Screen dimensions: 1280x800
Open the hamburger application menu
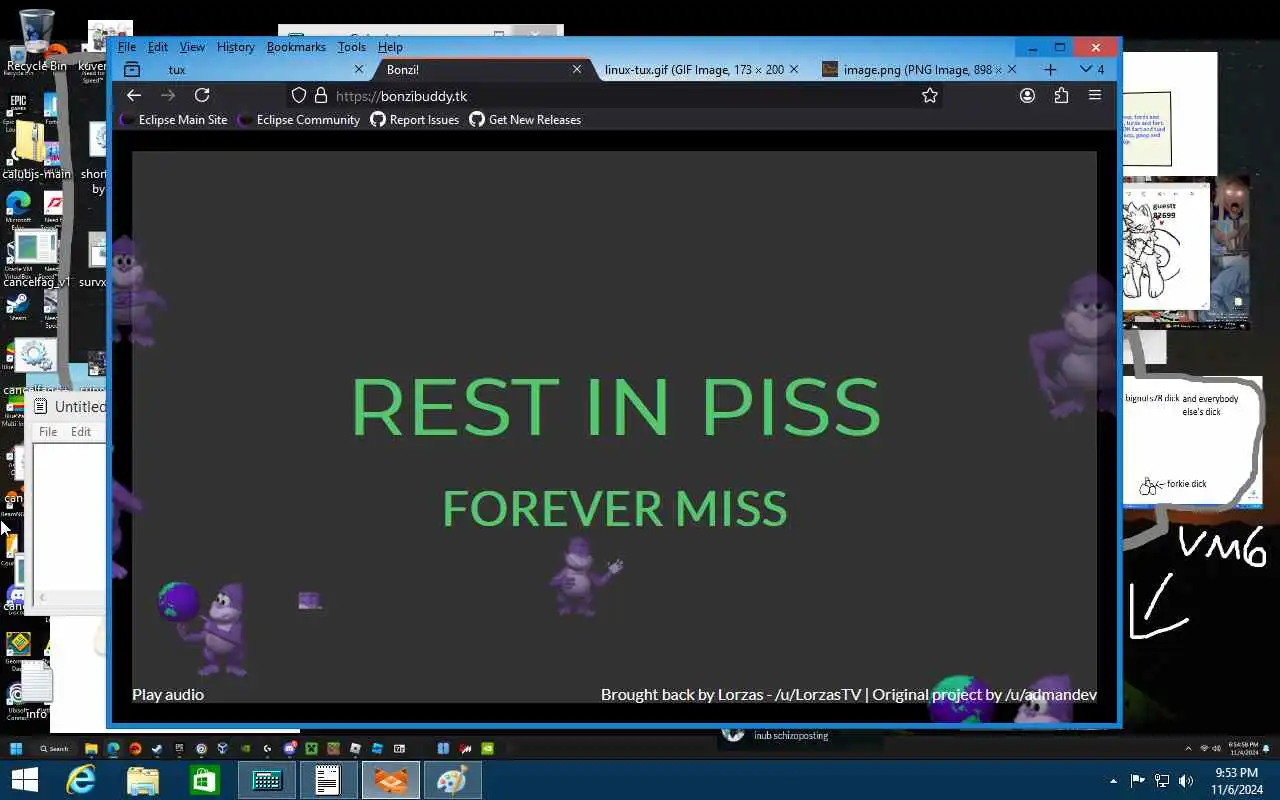(x=1095, y=95)
